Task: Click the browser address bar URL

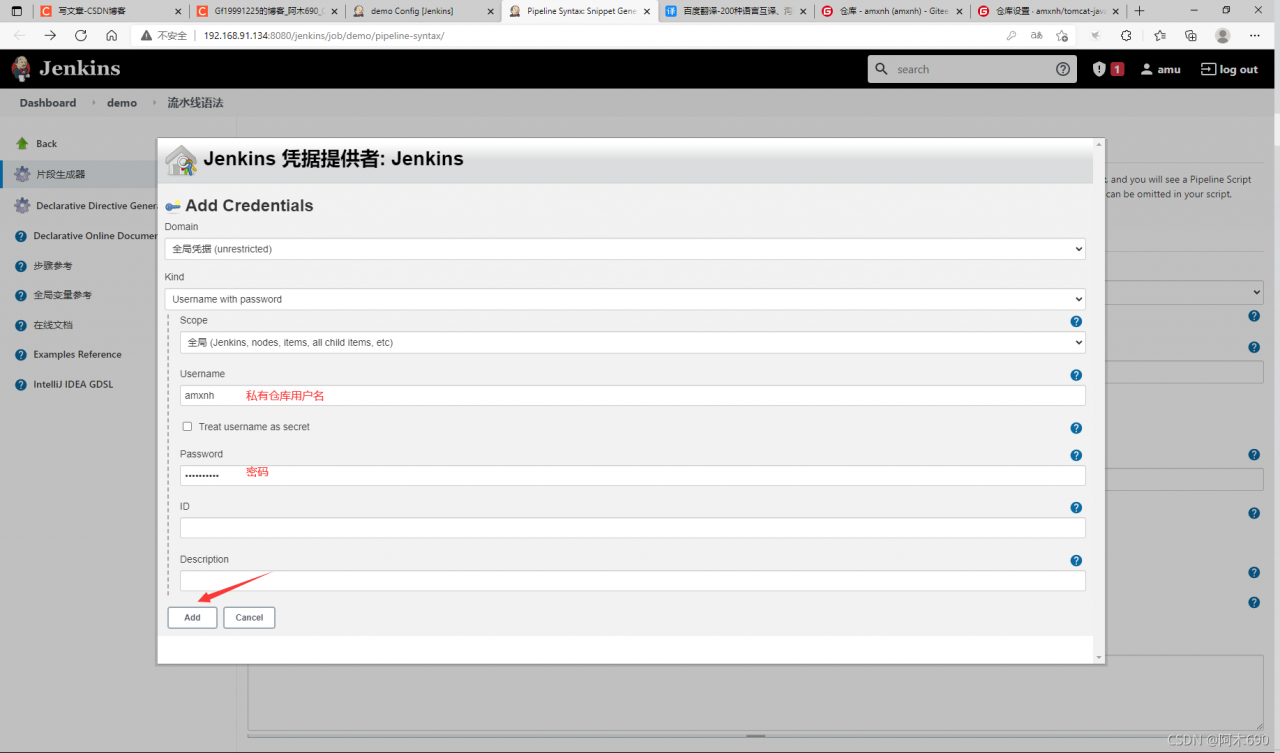Action: click(x=324, y=35)
